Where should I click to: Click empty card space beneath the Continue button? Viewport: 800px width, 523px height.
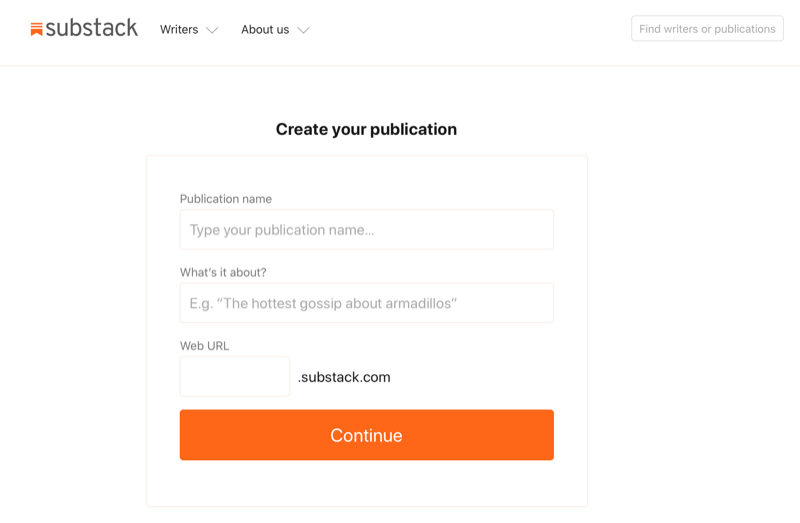click(x=367, y=483)
